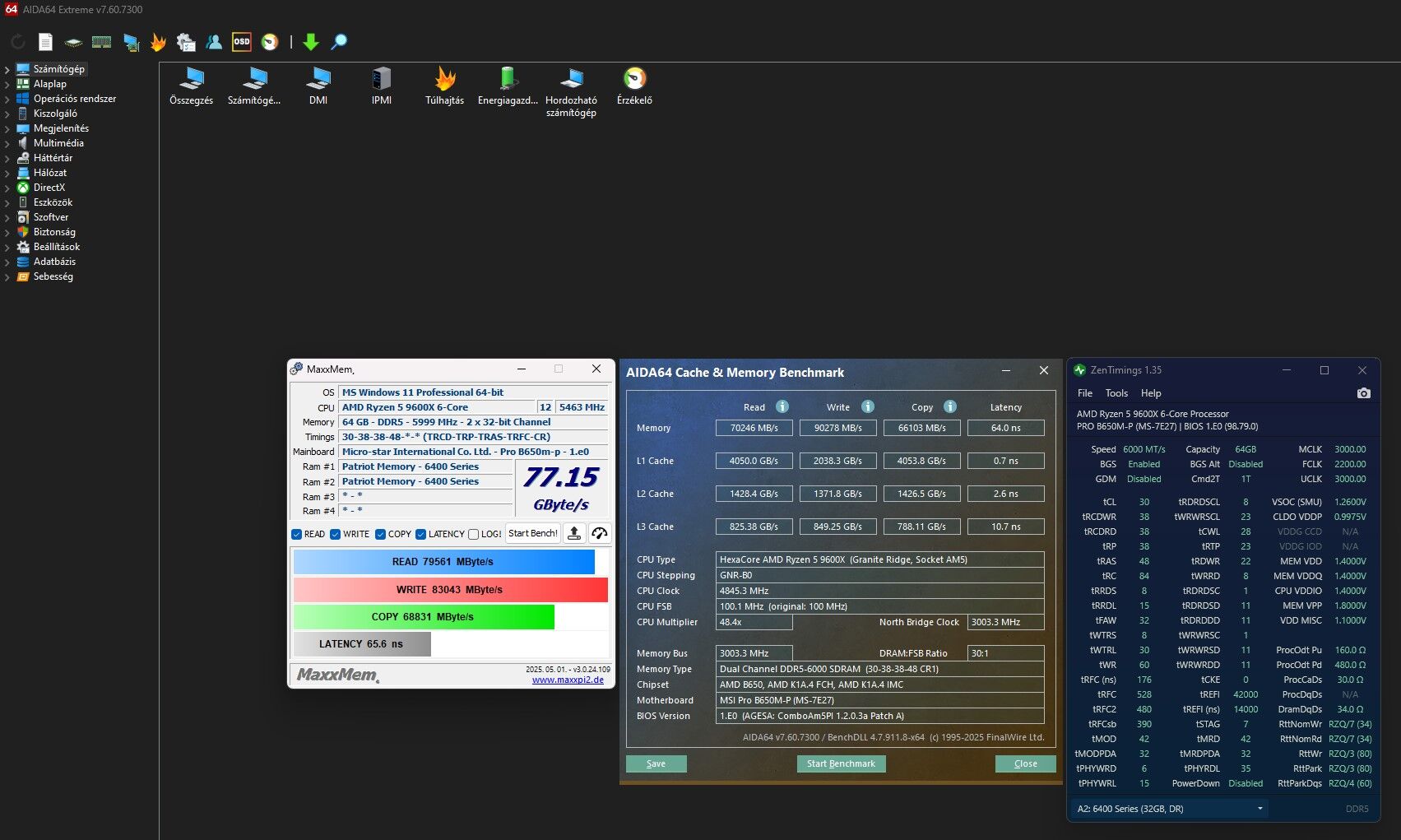
Task: Expand the Alaplap tree node
Action: tap(7, 84)
